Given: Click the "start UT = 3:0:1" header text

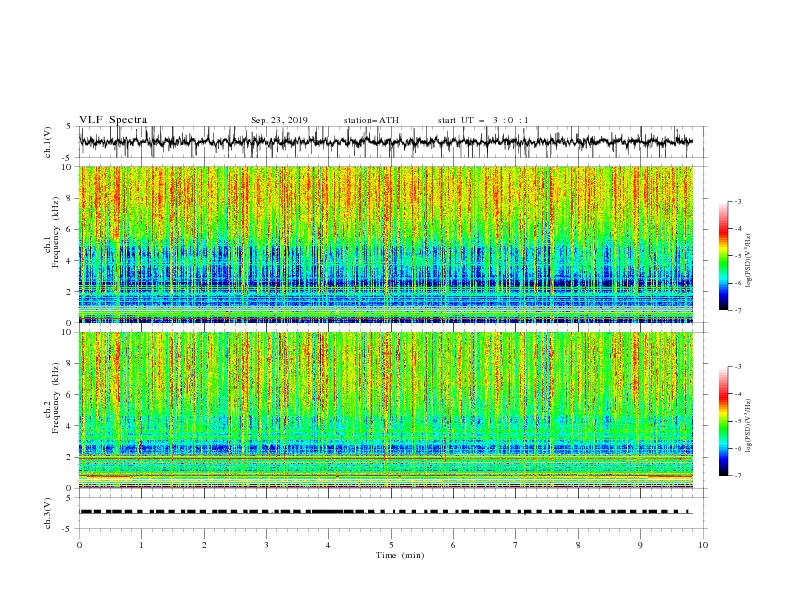Looking at the screenshot, I should pyautogui.click(x=483, y=120).
